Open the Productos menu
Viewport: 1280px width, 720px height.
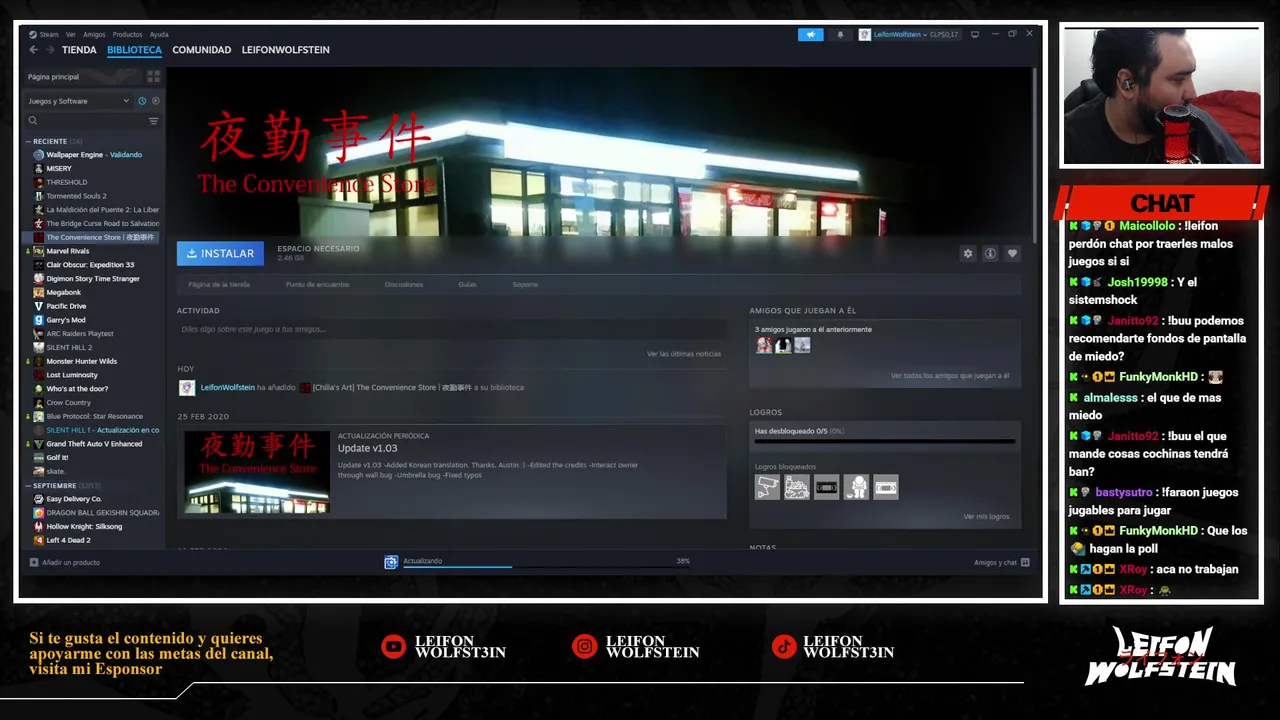click(127, 34)
